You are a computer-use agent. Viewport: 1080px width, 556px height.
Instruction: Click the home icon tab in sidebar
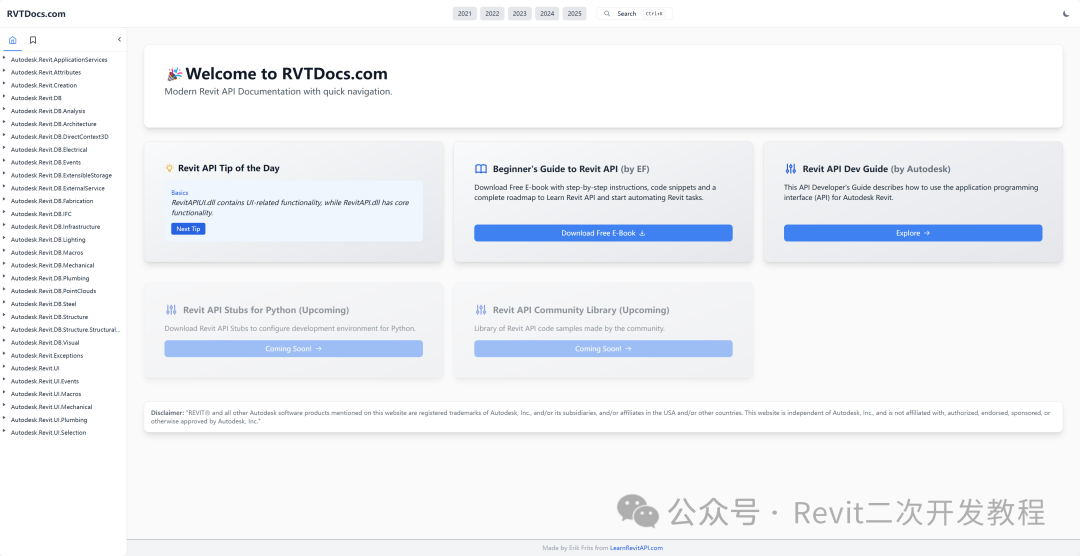point(12,40)
